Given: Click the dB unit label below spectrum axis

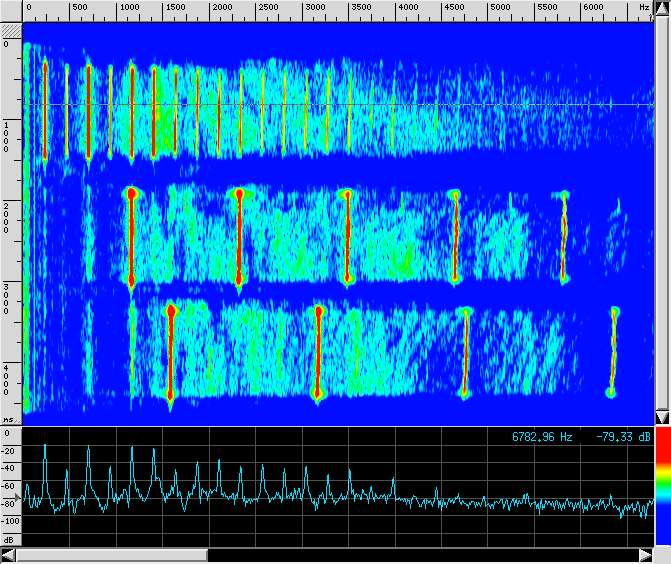Looking at the screenshot, I should pos(9,538).
